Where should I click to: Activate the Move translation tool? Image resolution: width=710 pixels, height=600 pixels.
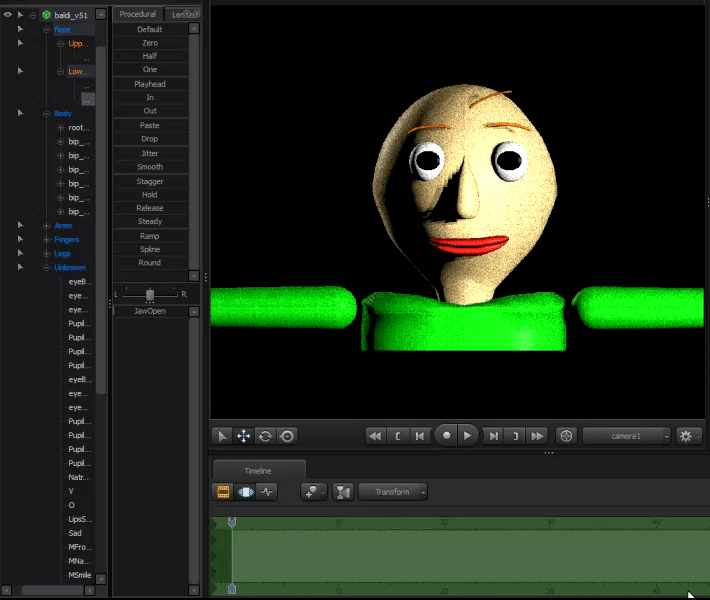(244, 436)
